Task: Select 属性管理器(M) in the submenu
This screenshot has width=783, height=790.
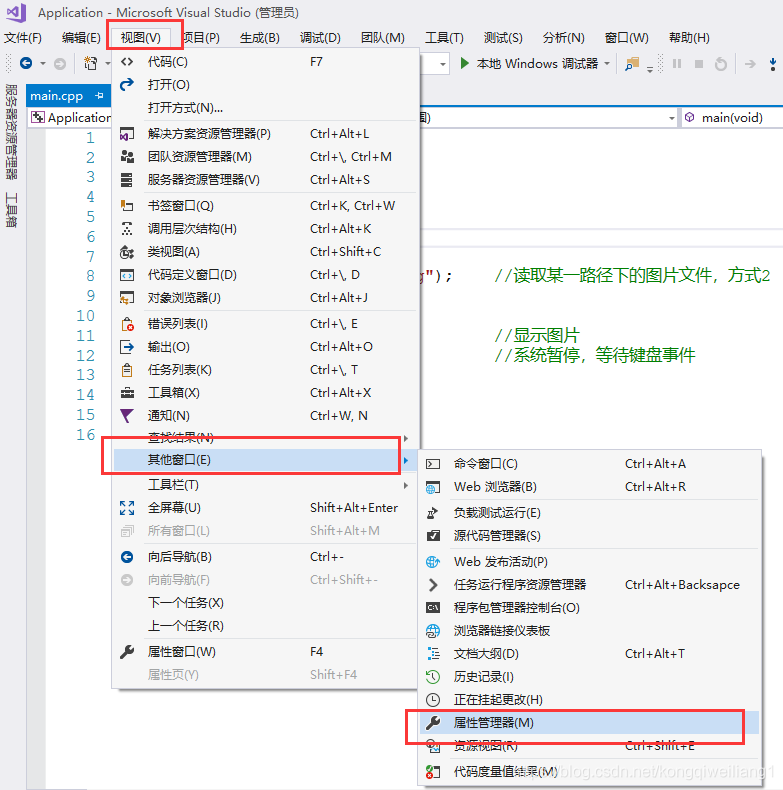Action: point(590,722)
